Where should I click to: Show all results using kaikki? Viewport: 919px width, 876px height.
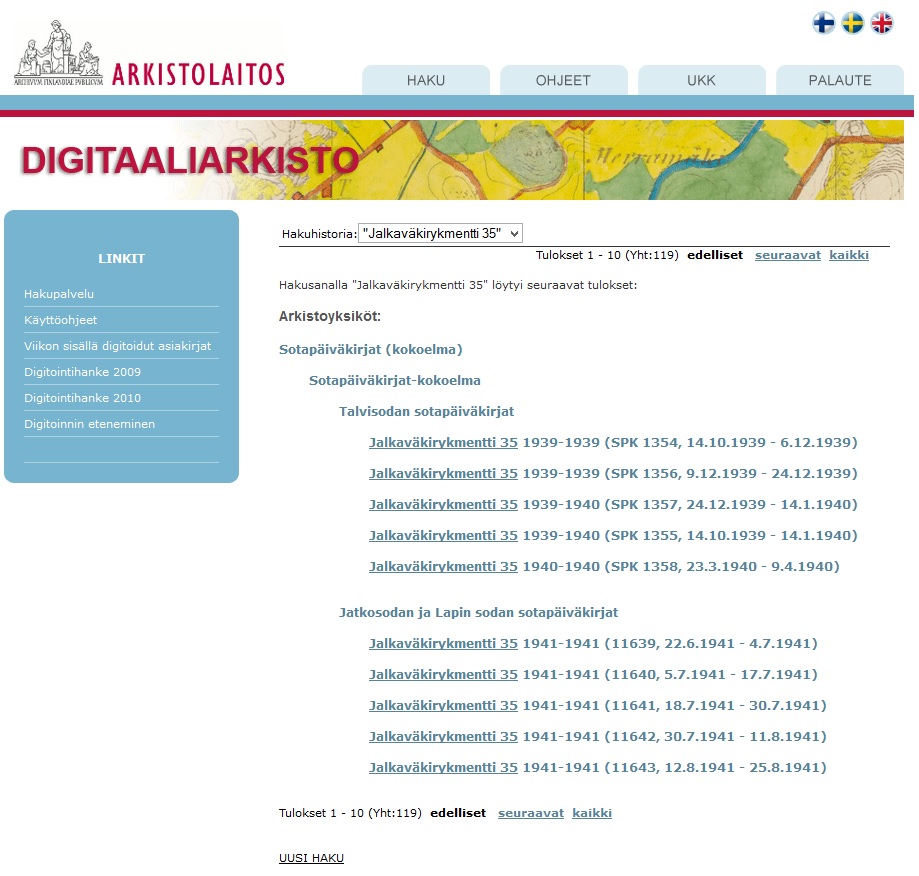point(848,254)
